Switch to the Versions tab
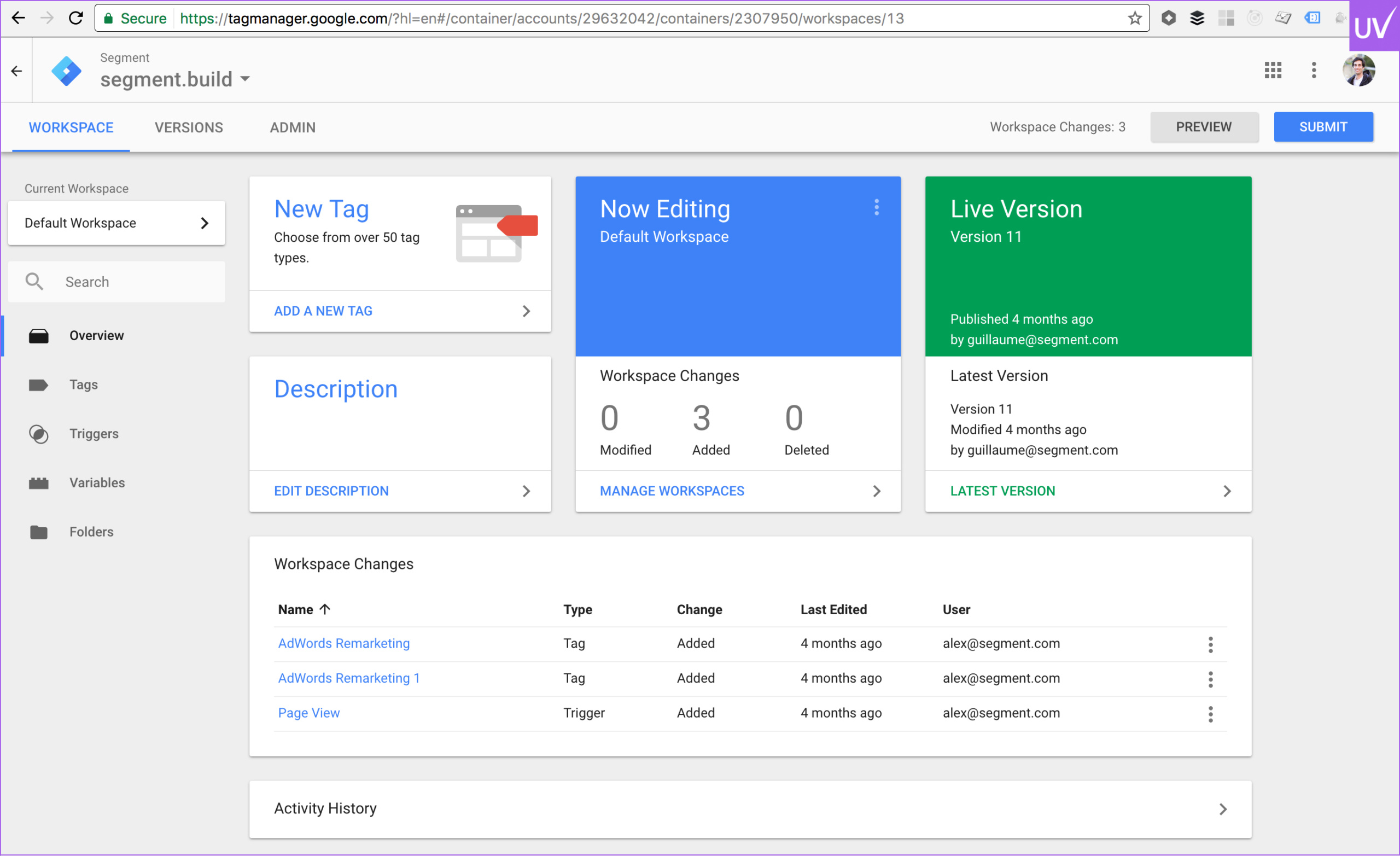1400x856 pixels. coord(189,127)
